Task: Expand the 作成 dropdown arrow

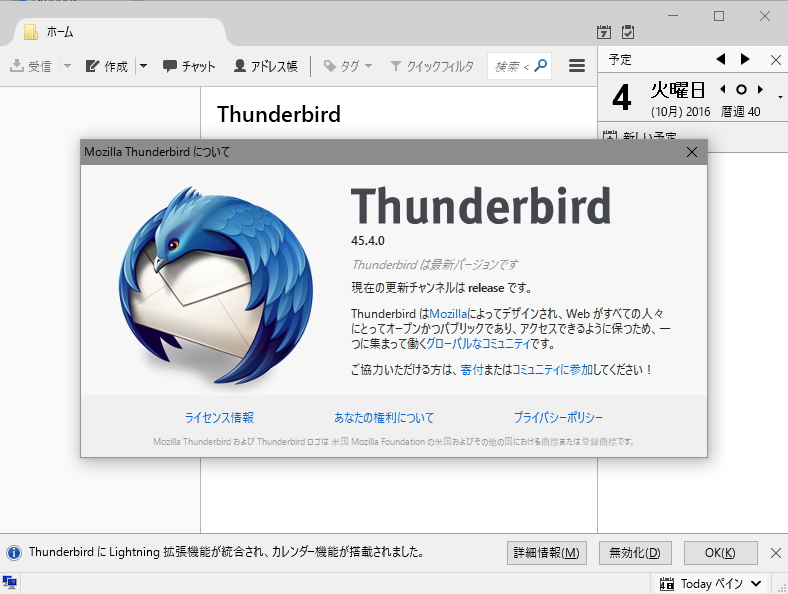Action: 143,66
